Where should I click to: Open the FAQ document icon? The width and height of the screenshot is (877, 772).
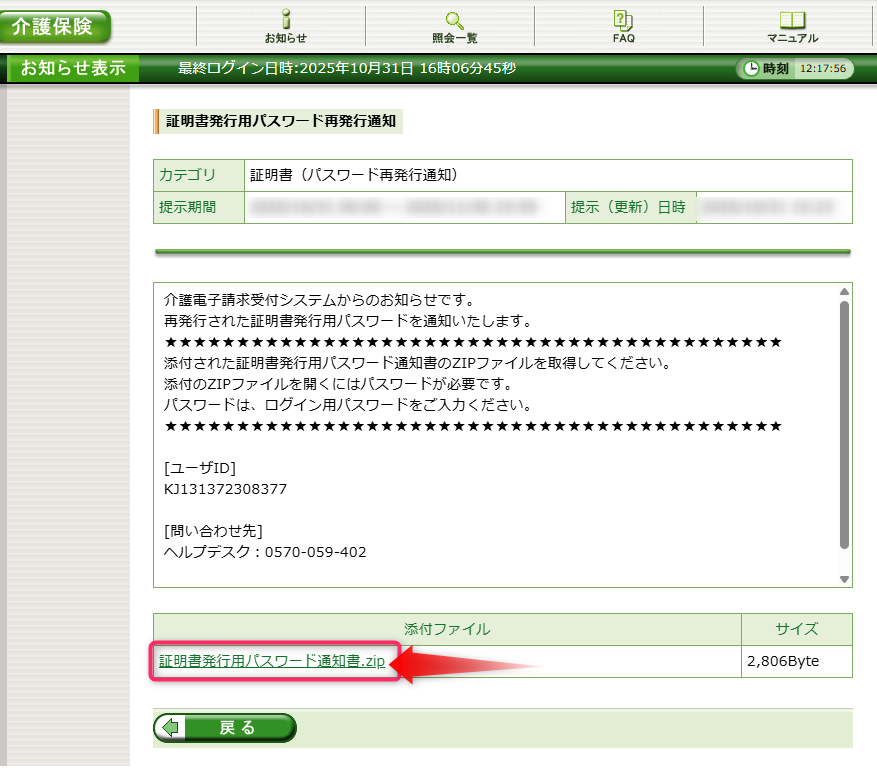coord(623,19)
